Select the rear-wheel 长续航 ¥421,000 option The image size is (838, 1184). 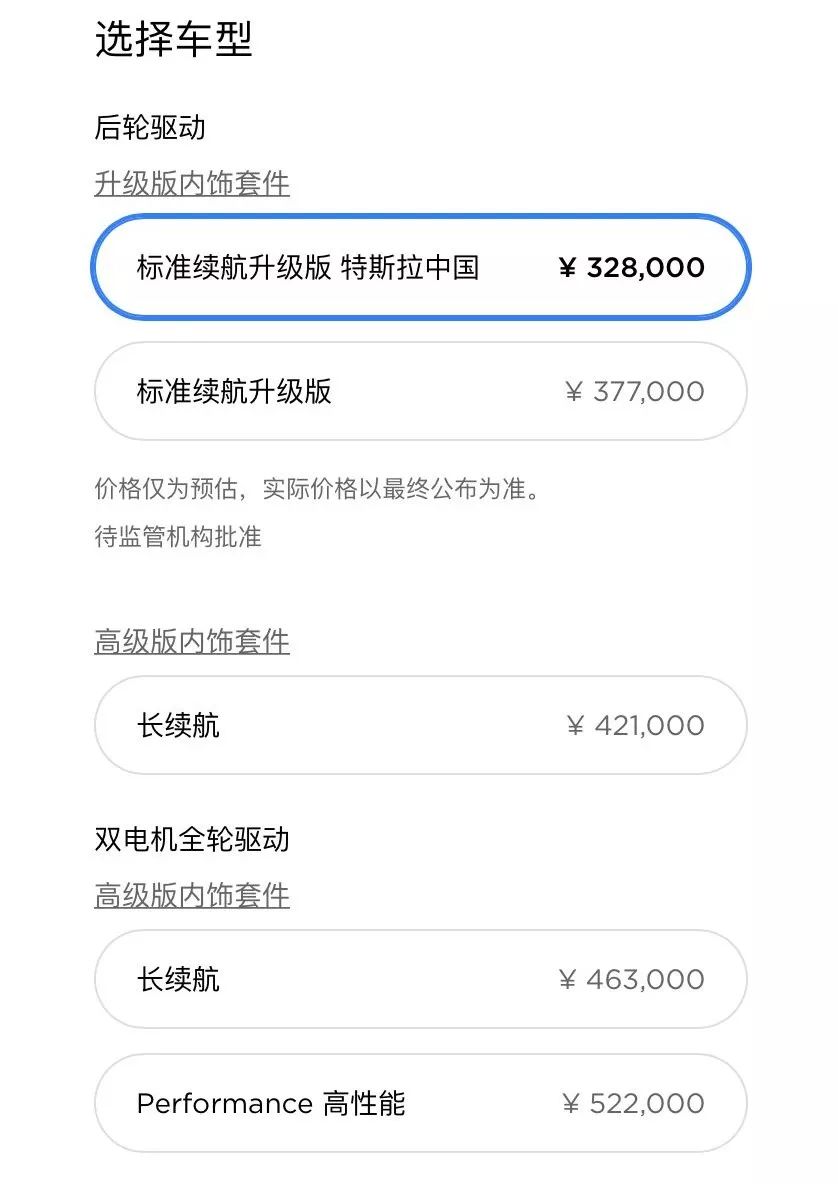420,725
